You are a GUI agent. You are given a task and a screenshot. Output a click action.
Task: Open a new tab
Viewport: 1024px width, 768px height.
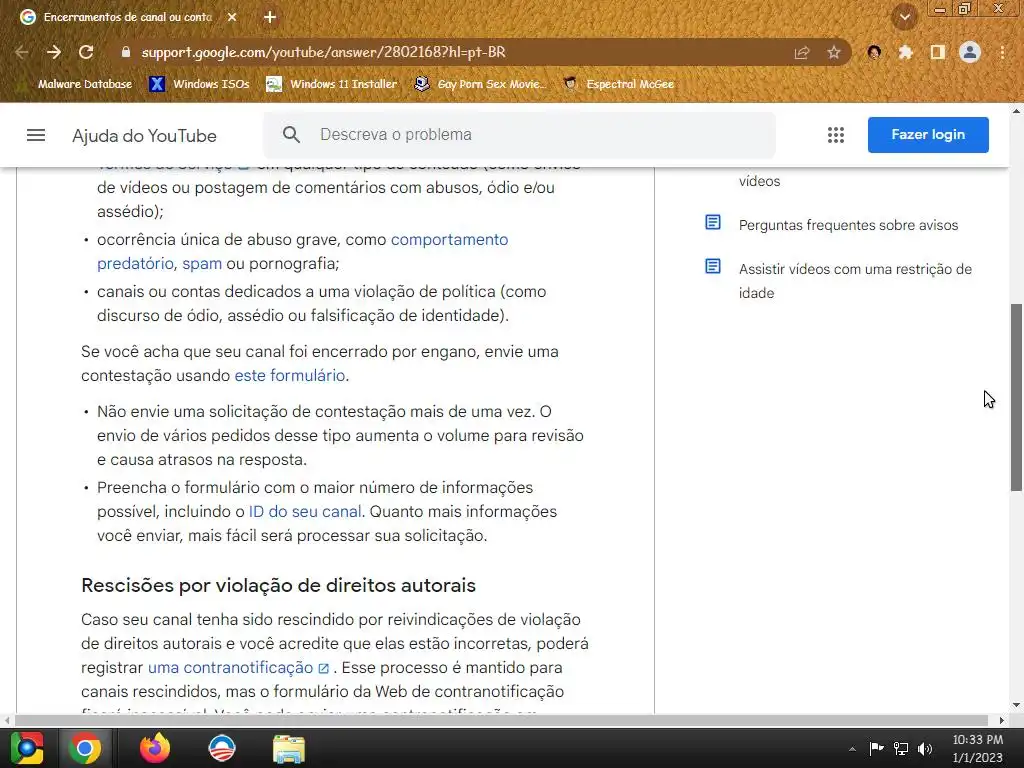point(270,18)
